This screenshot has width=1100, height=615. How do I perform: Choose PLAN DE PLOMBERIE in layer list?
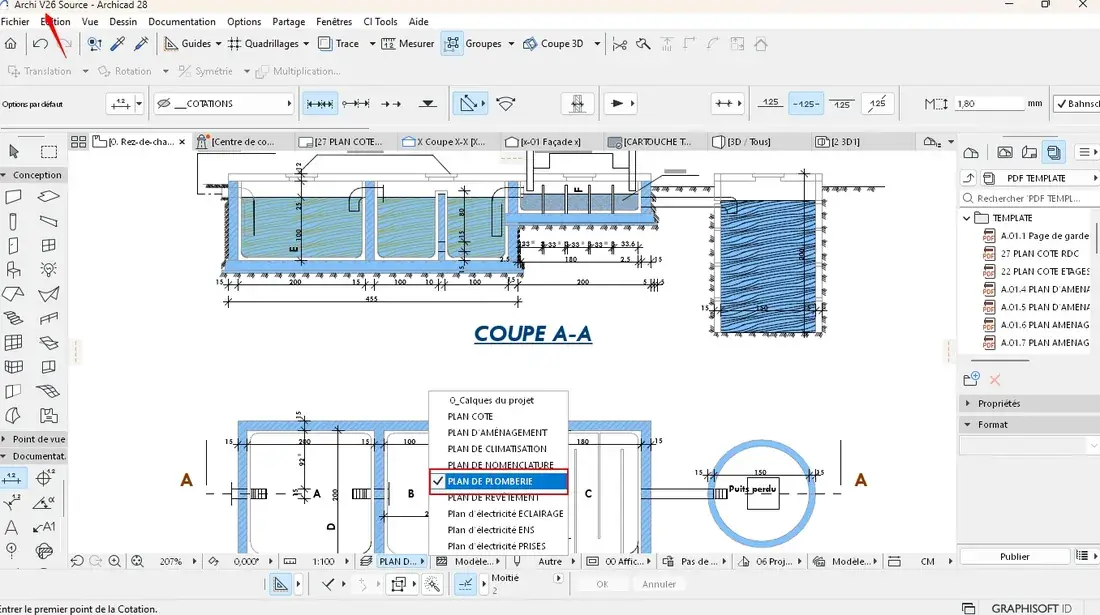(498, 482)
